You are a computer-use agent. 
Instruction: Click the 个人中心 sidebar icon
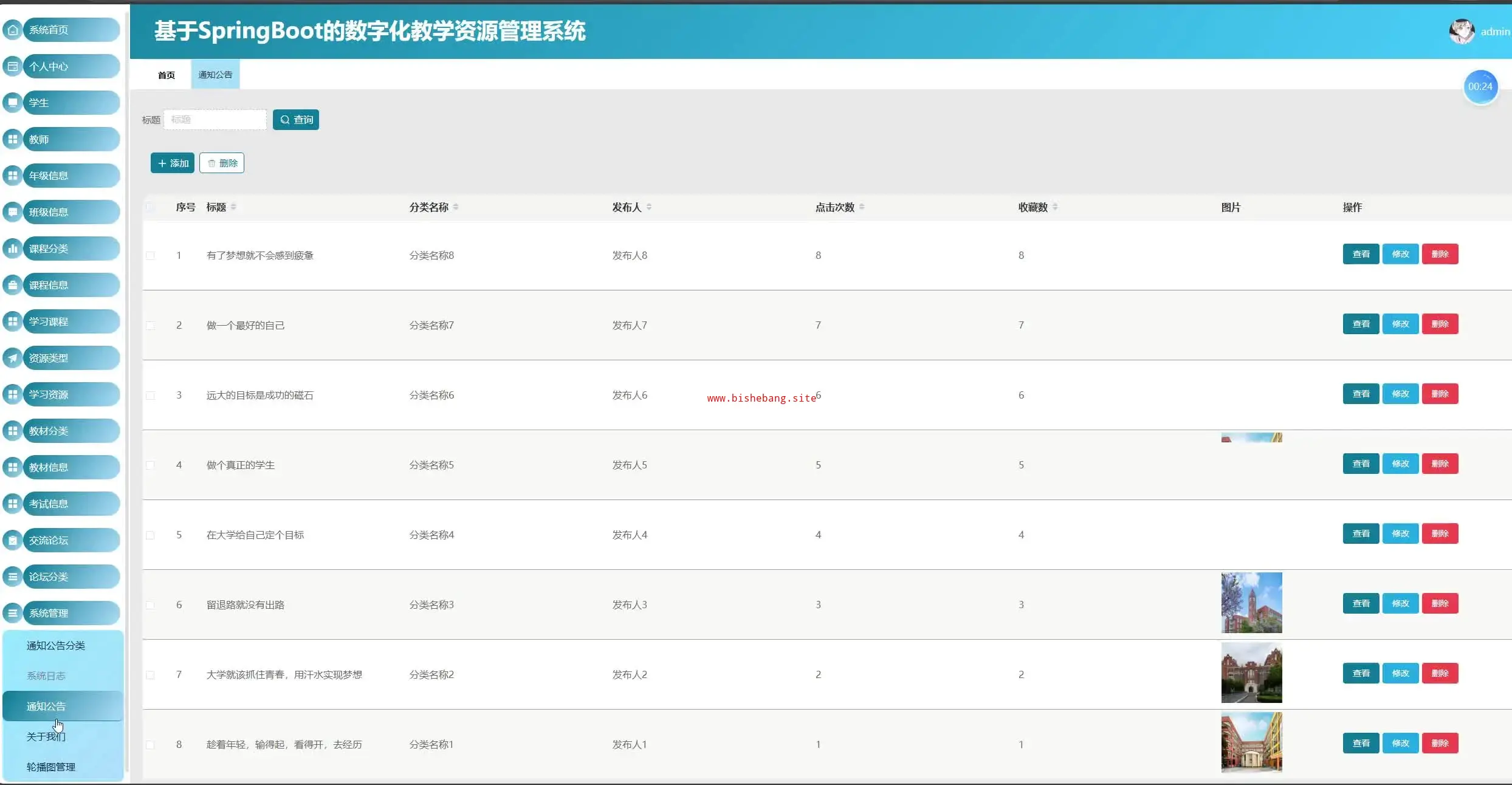13,66
